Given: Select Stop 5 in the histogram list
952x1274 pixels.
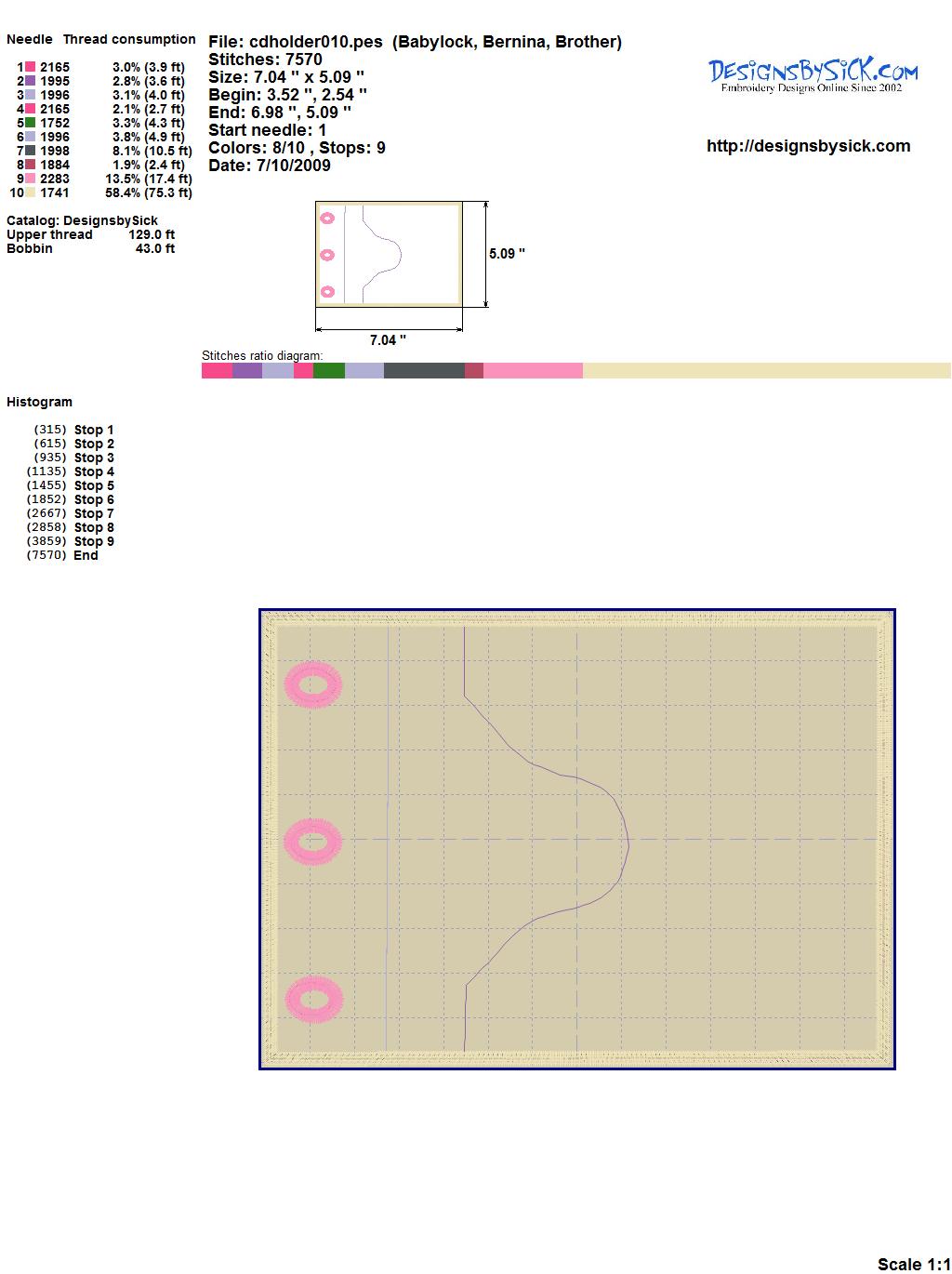Looking at the screenshot, I should (x=94, y=485).
